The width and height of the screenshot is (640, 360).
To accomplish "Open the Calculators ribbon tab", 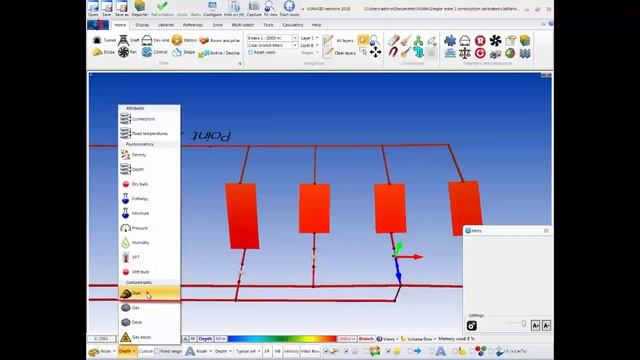I will (x=293, y=25).
